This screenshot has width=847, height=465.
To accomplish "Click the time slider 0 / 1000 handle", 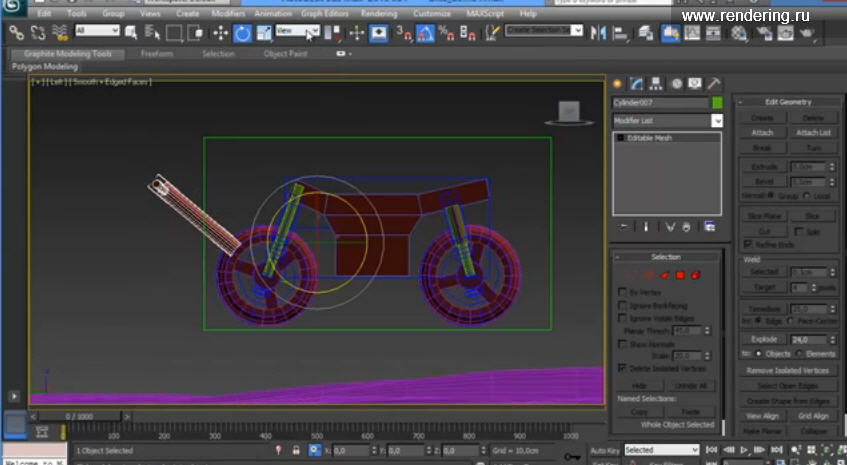I will [x=79, y=416].
